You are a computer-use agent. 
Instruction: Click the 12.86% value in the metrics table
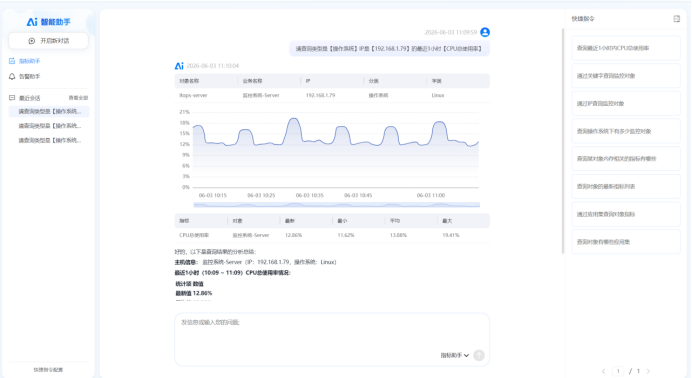pyautogui.click(x=293, y=235)
